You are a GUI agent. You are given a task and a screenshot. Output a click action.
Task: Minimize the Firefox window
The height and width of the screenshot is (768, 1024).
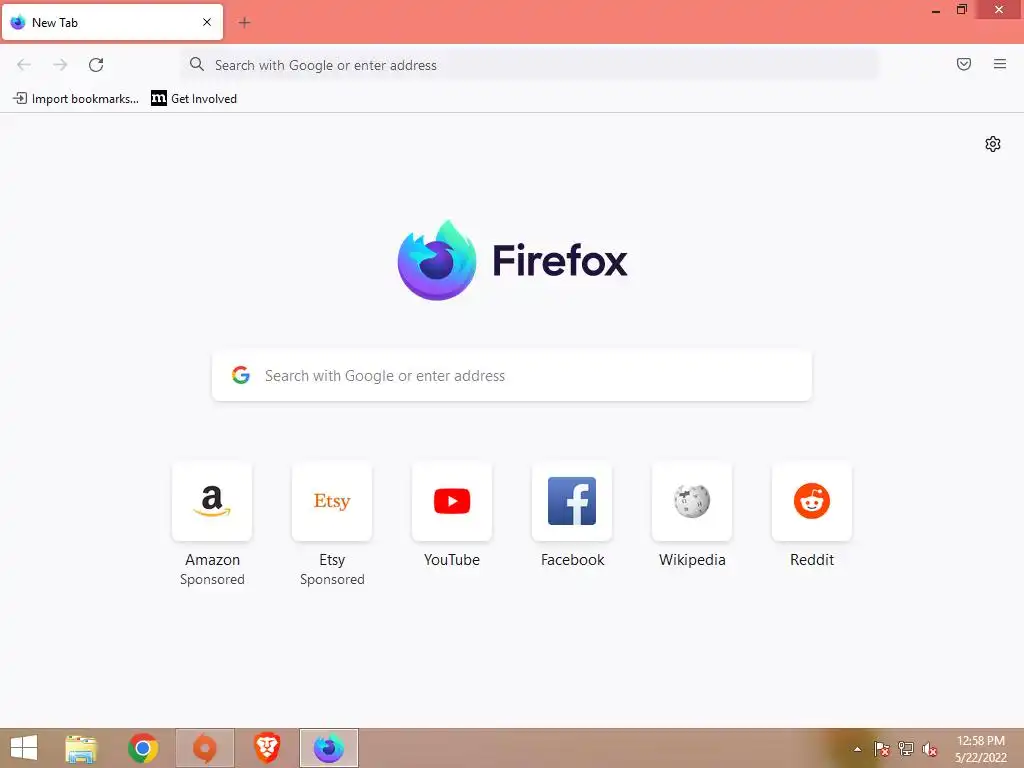[936, 10]
